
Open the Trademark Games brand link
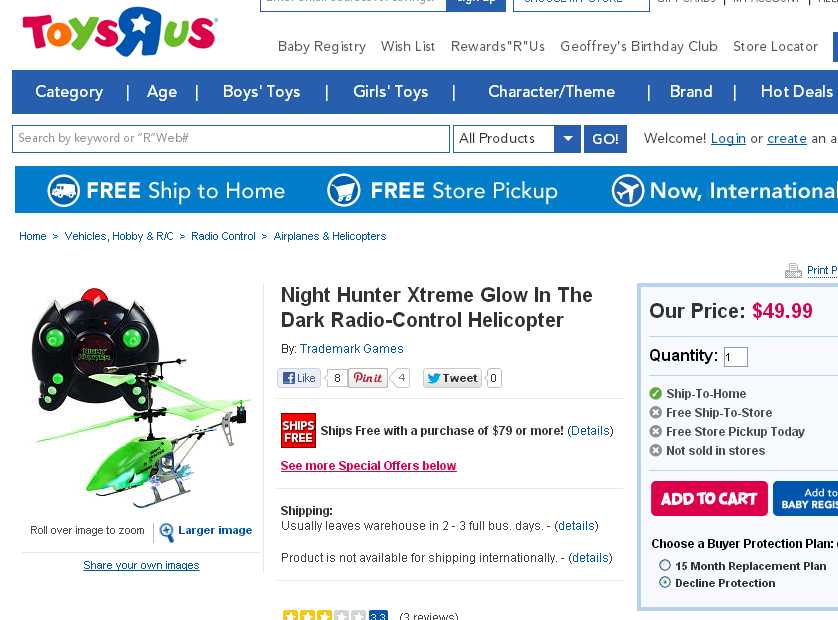point(352,349)
